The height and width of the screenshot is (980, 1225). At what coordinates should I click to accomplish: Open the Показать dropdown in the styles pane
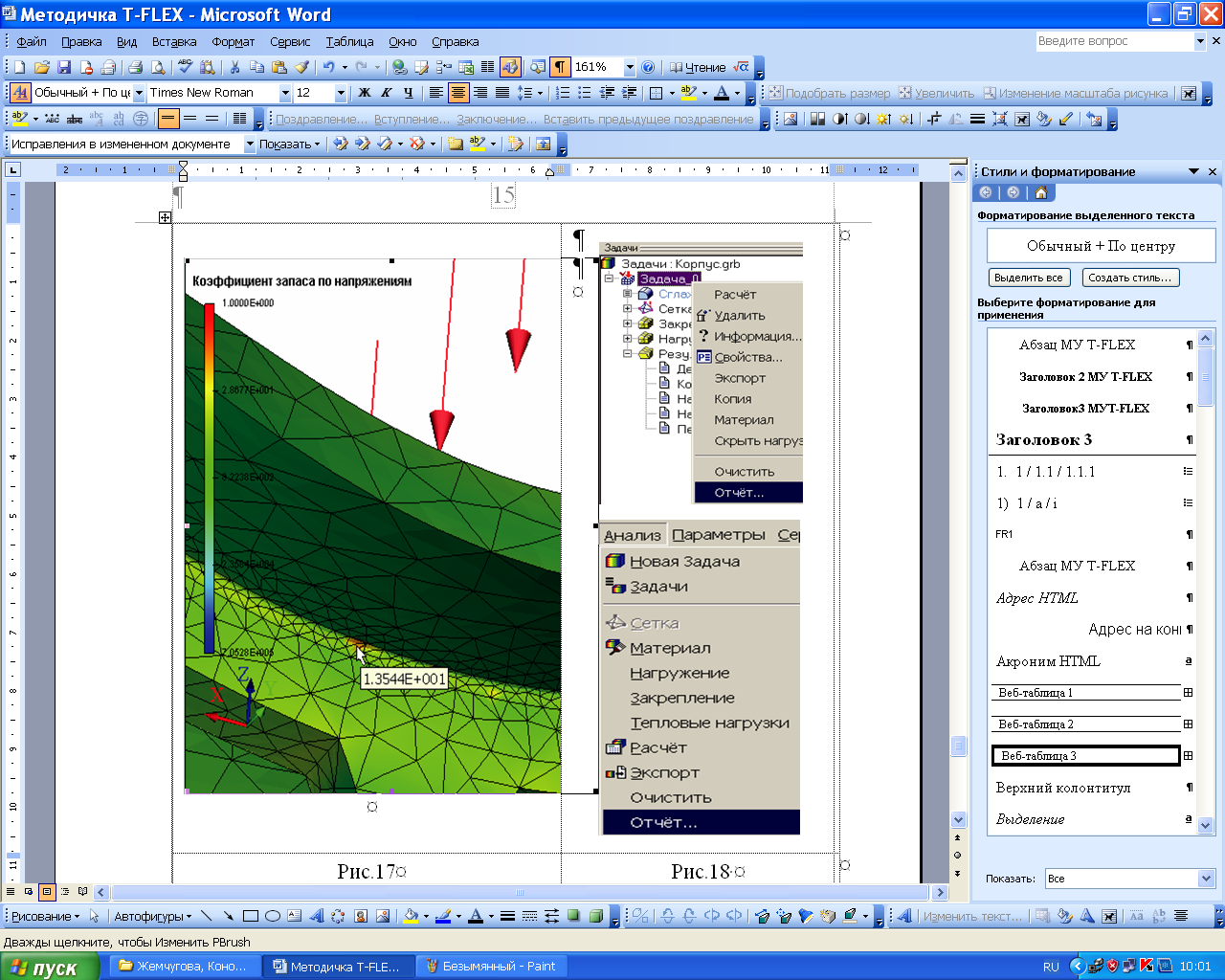coord(1206,879)
